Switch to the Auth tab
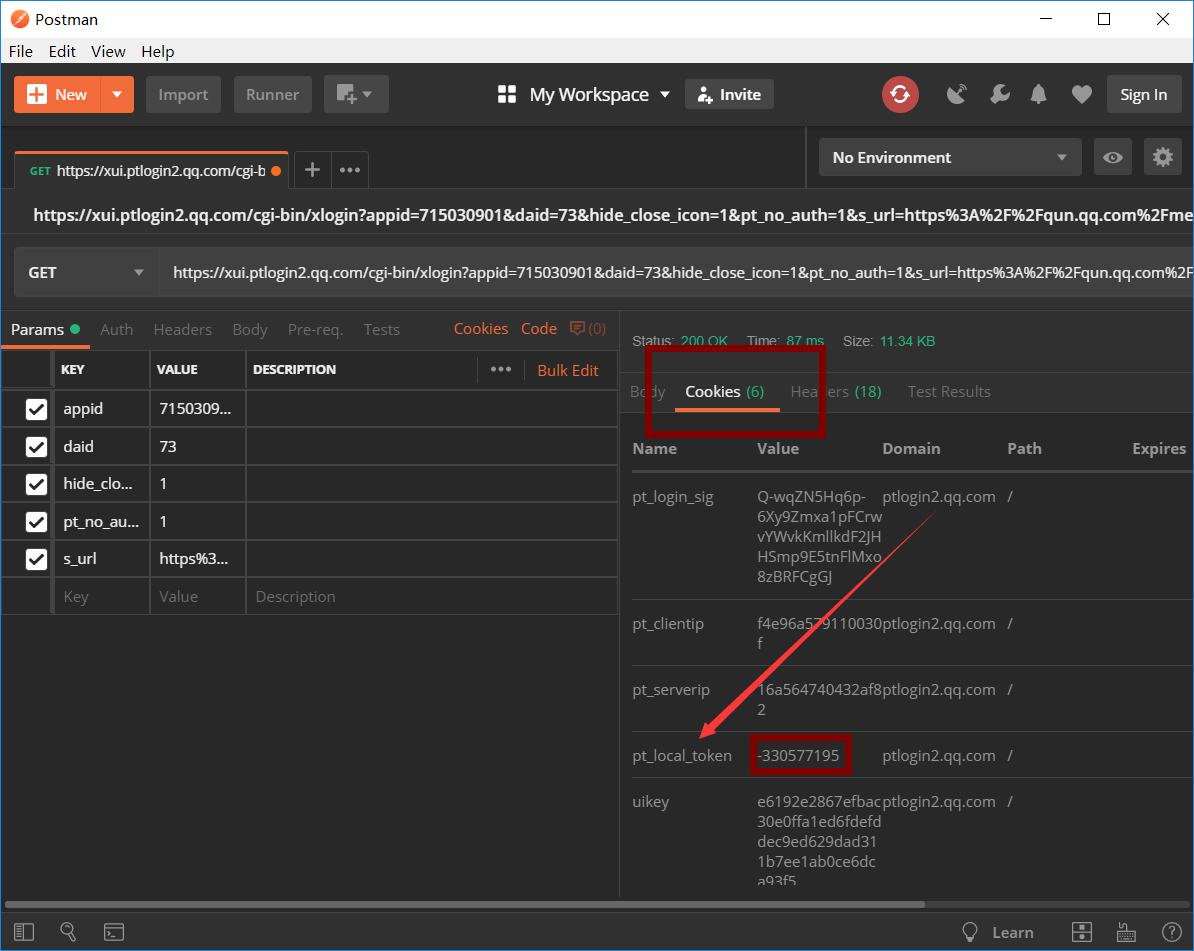 (117, 330)
